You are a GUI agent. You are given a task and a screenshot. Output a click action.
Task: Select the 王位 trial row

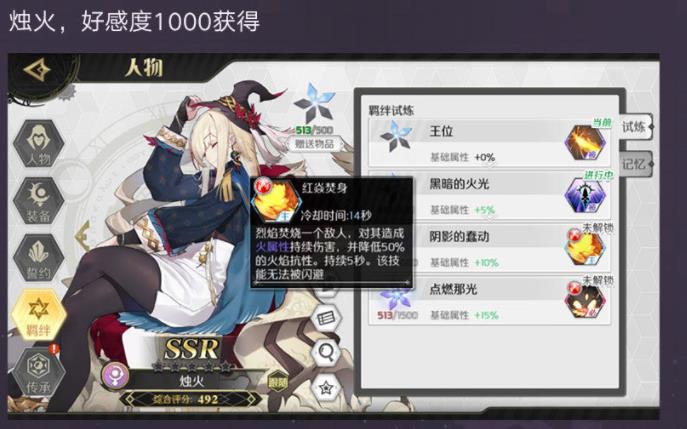tap(490, 143)
